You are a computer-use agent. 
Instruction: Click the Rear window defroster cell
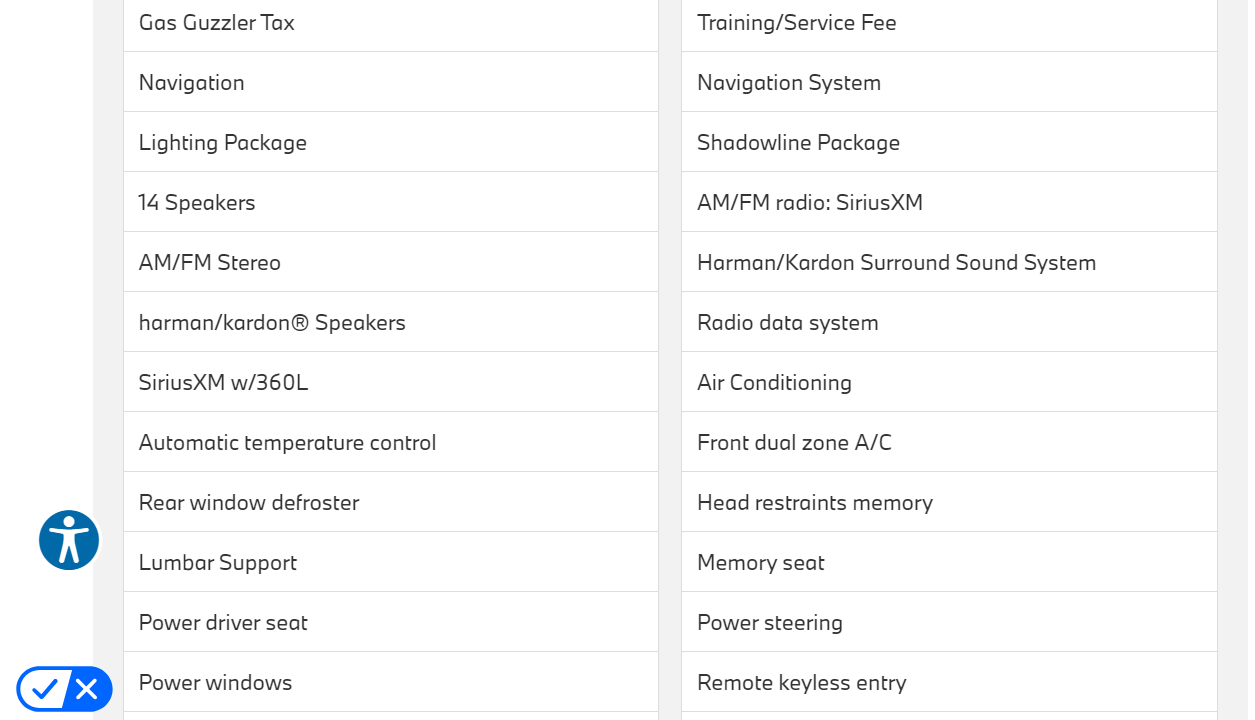click(x=249, y=502)
